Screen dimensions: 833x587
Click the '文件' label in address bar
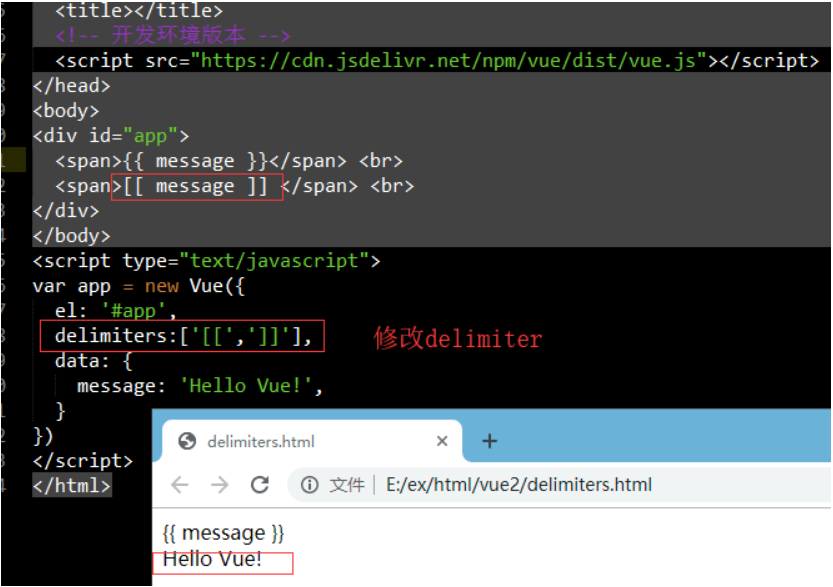tap(347, 484)
